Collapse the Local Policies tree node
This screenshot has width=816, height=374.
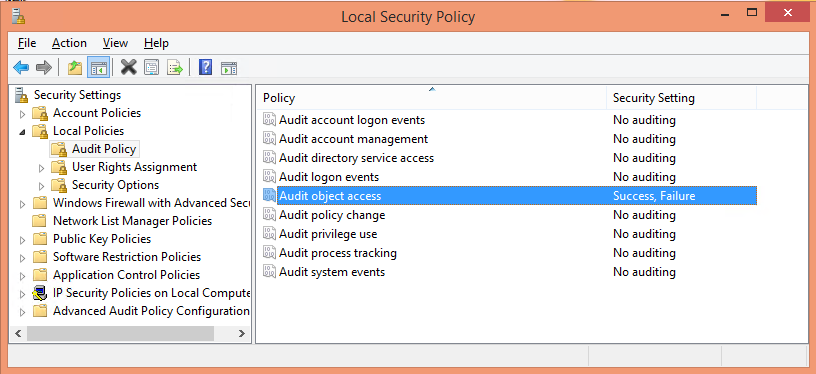[x=22, y=132]
